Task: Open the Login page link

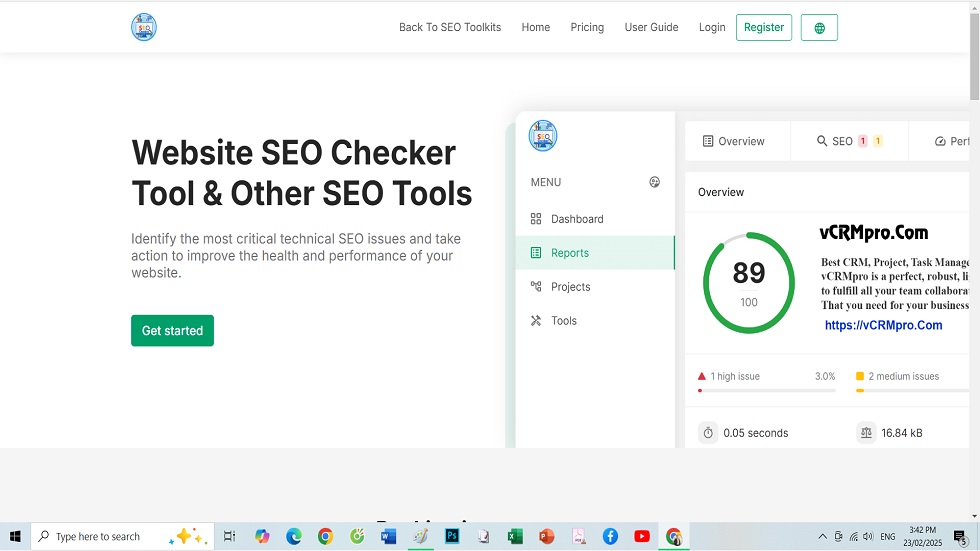Action: [x=712, y=28]
